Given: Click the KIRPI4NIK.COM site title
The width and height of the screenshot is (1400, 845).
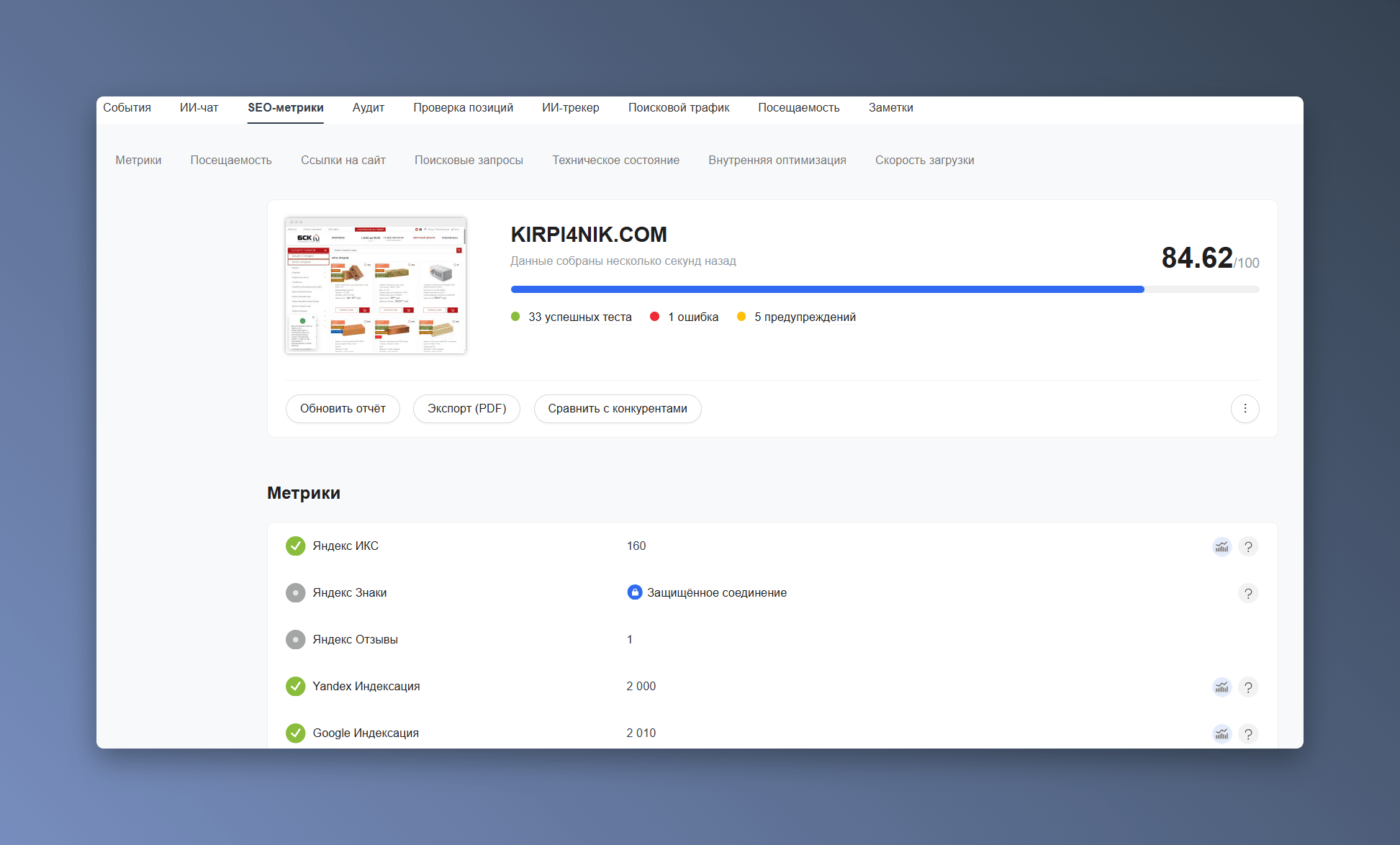Looking at the screenshot, I should (589, 235).
